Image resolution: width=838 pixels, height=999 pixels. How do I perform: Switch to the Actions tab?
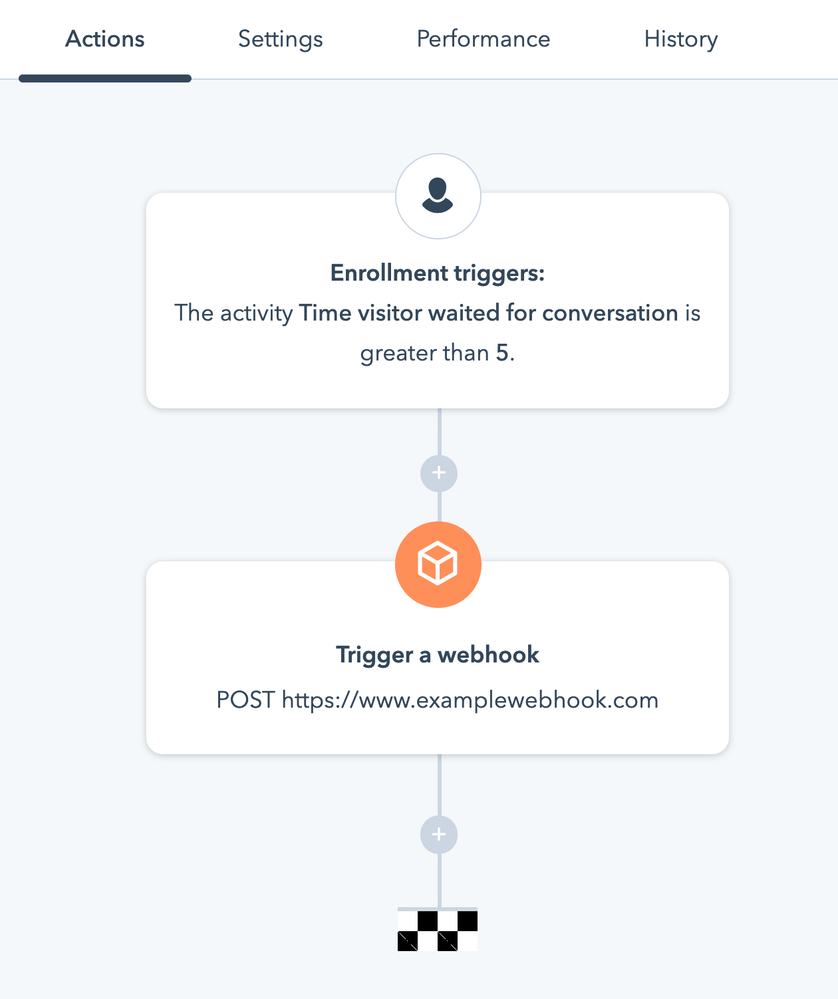pyautogui.click(x=105, y=40)
